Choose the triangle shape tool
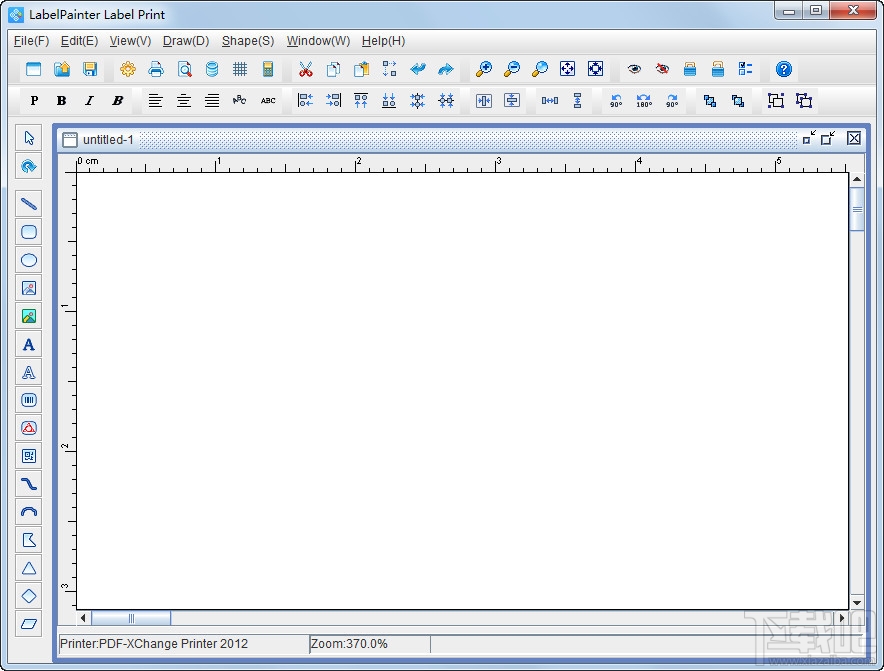 pyautogui.click(x=29, y=568)
